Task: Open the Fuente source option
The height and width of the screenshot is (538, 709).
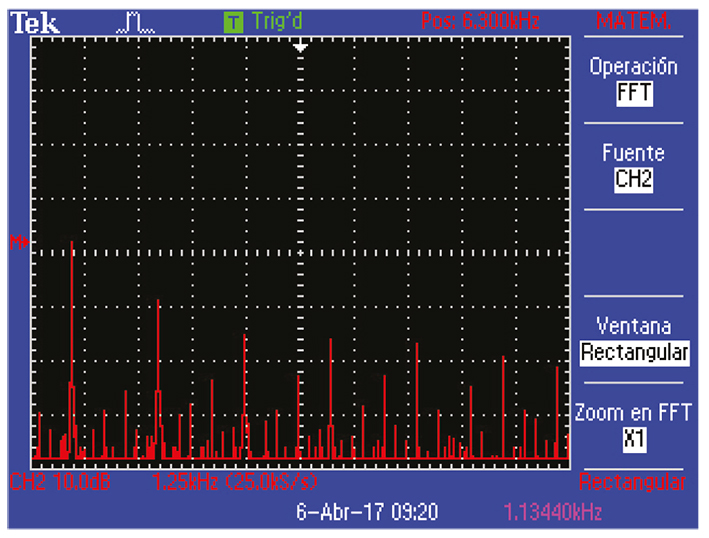Action: [x=633, y=154]
